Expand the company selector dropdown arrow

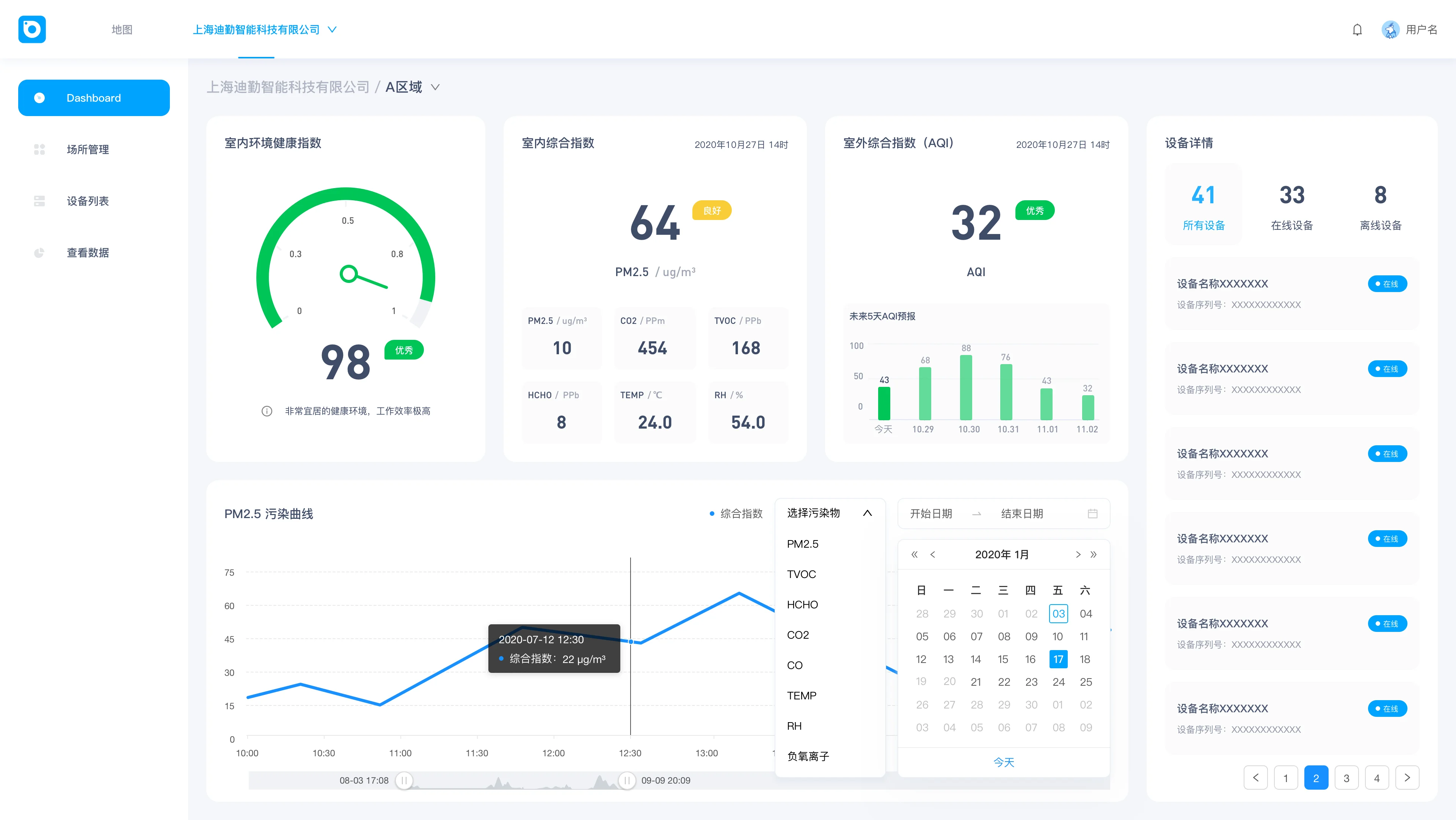[x=333, y=30]
